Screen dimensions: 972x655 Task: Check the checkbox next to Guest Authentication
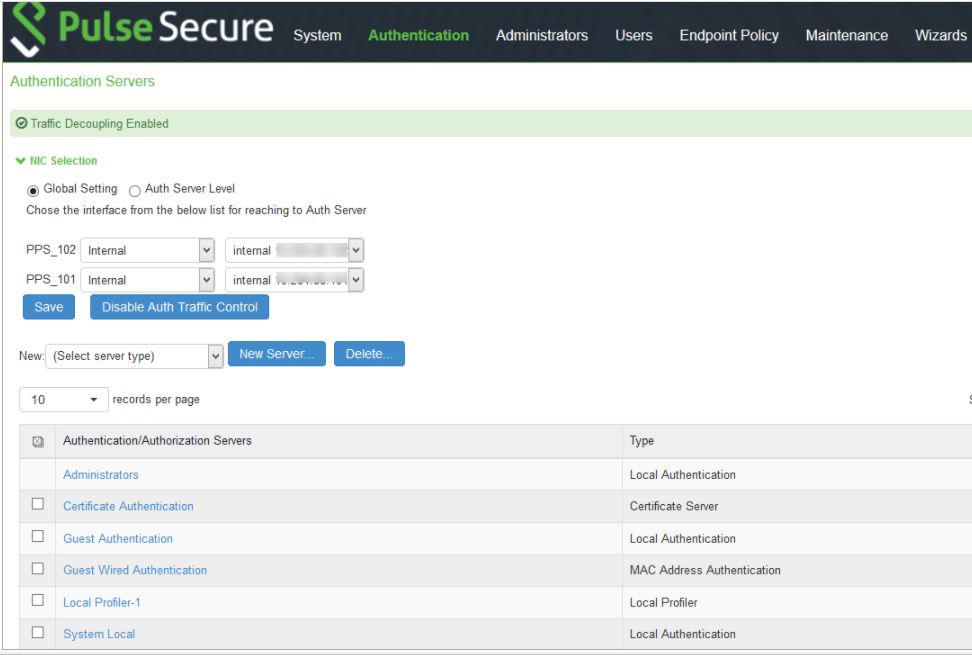[37, 536]
